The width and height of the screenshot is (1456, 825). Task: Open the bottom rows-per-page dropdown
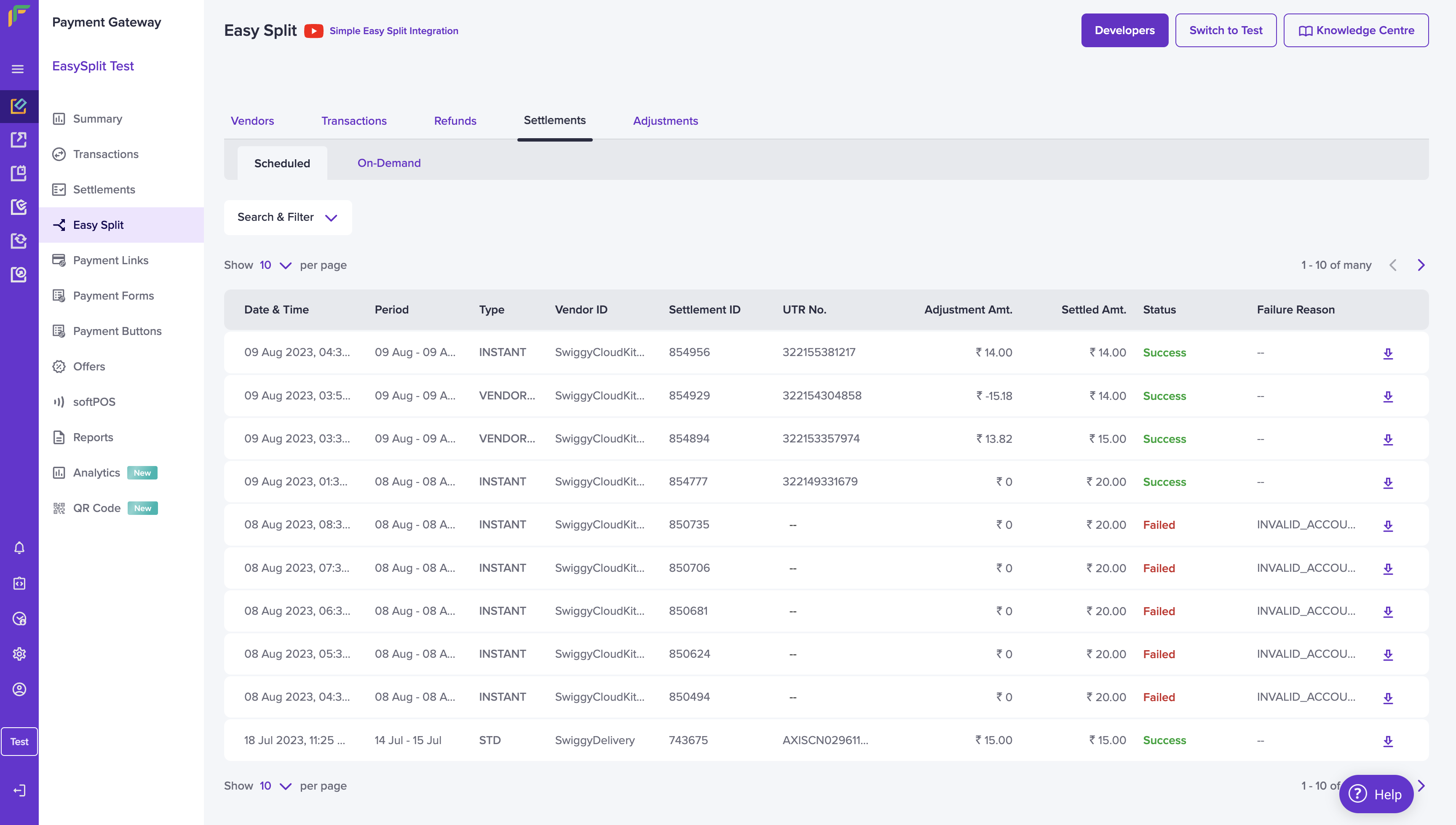276,786
